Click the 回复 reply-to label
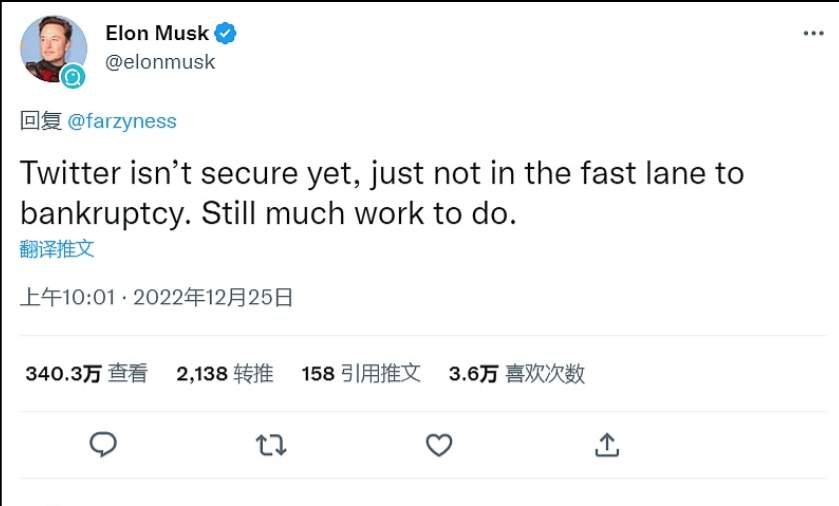The width and height of the screenshot is (839, 506). [x=41, y=121]
